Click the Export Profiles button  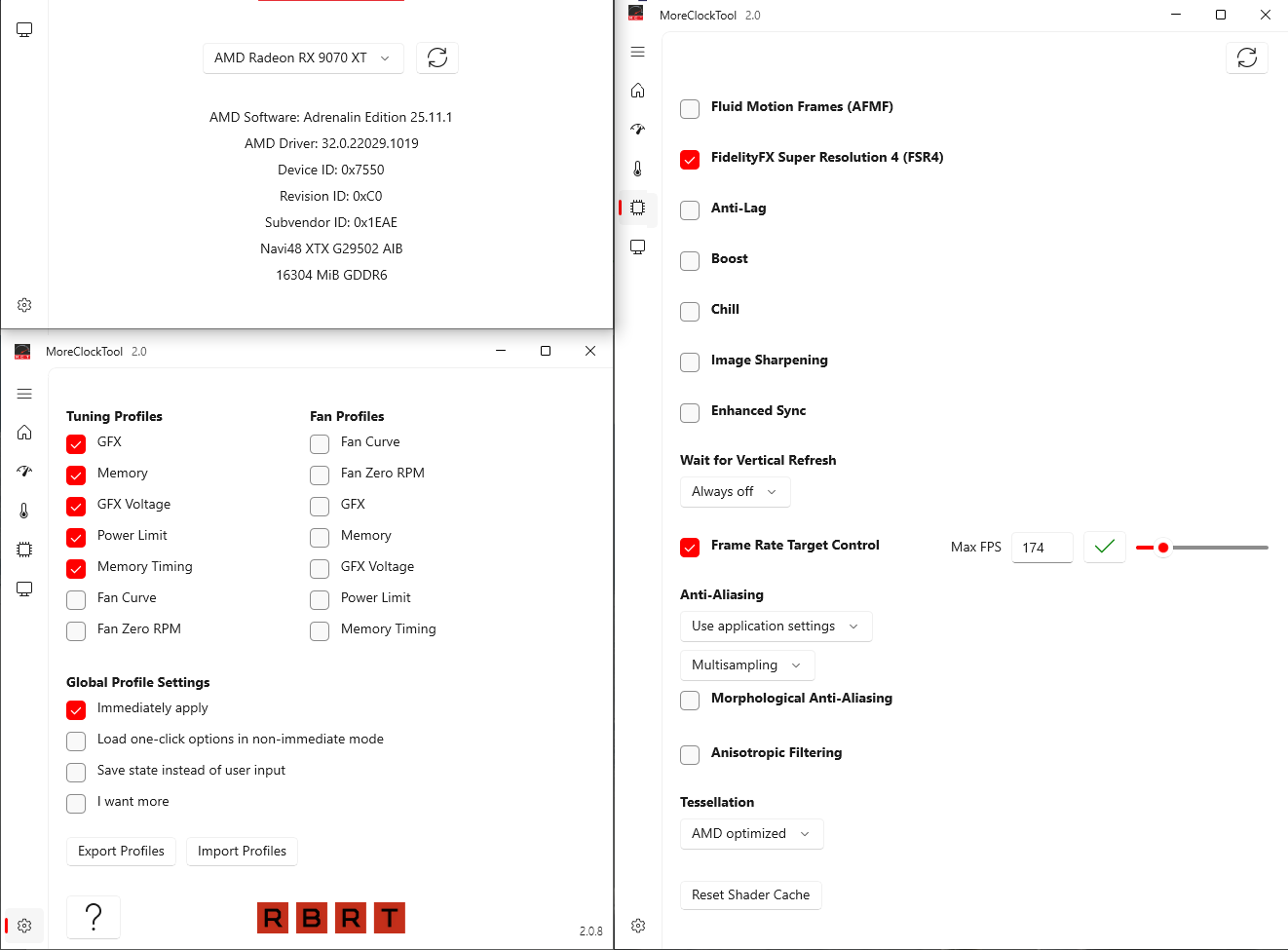[x=122, y=852]
